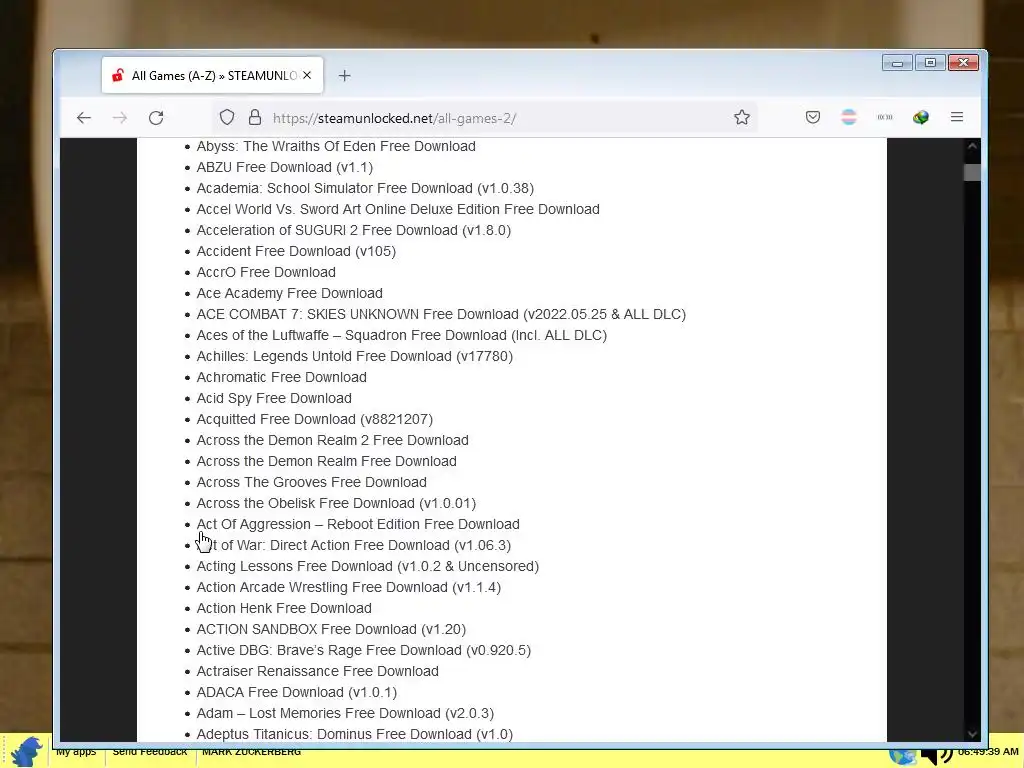The height and width of the screenshot is (768, 1024).
Task: Save page to Pocket
Action: pos(812,118)
